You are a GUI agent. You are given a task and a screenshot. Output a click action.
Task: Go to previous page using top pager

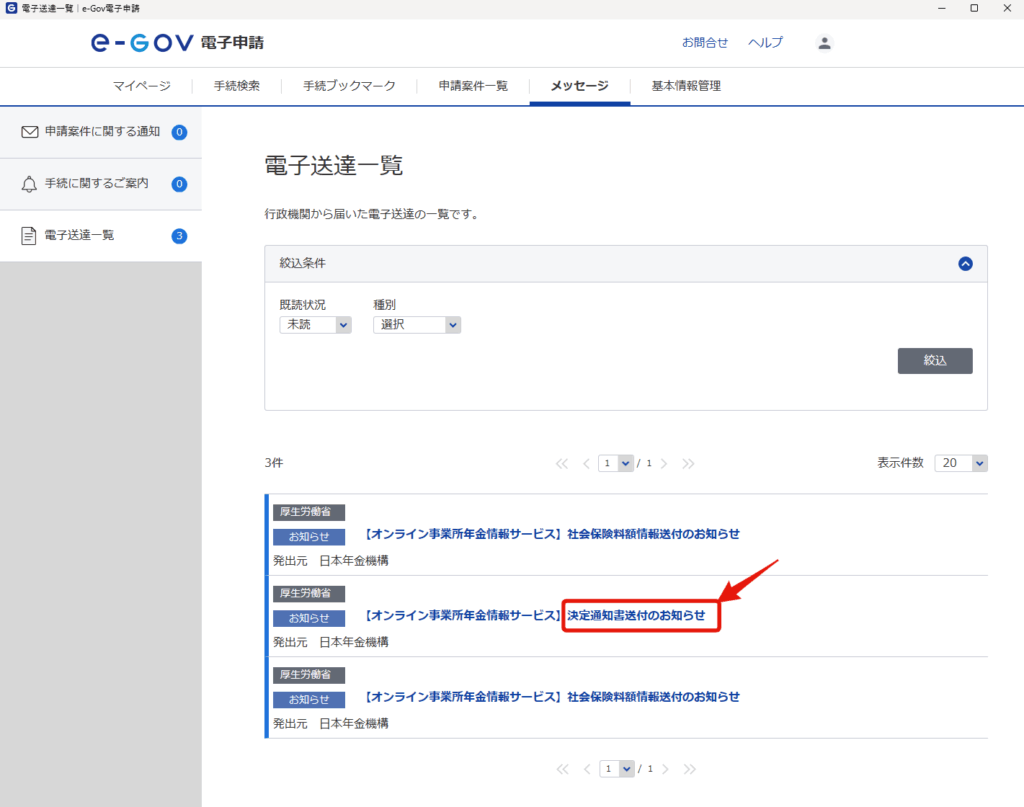pyautogui.click(x=586, y=464)
